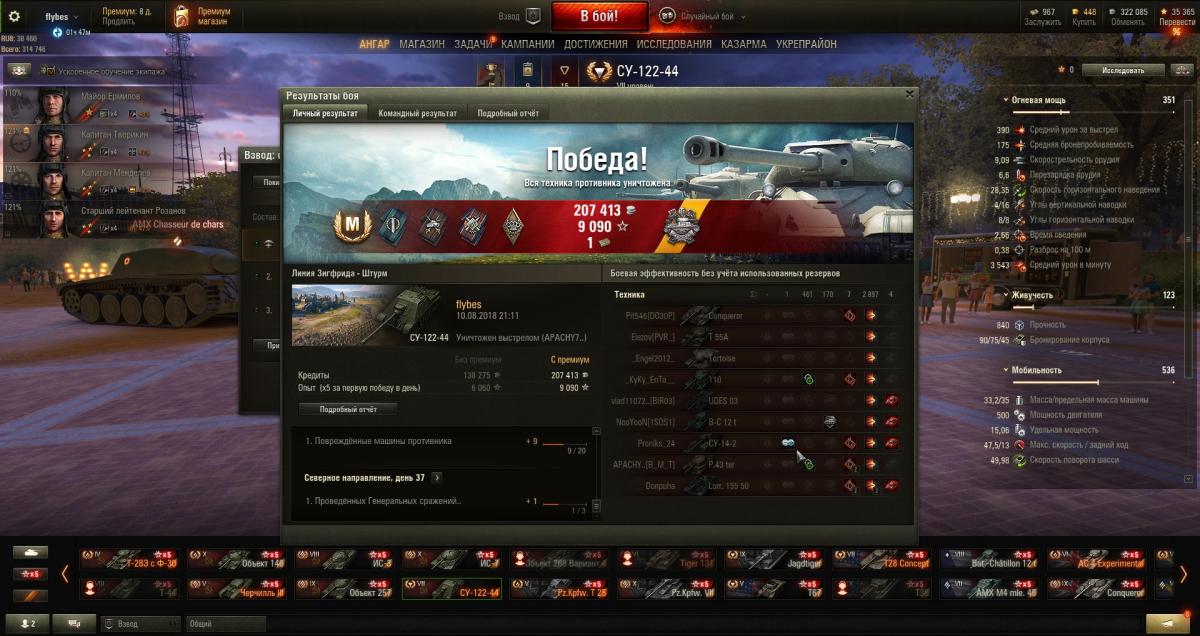This screenshot has height=636, width=1200.
Task: Click the mission list scrollbar
Action: (597, 470)
